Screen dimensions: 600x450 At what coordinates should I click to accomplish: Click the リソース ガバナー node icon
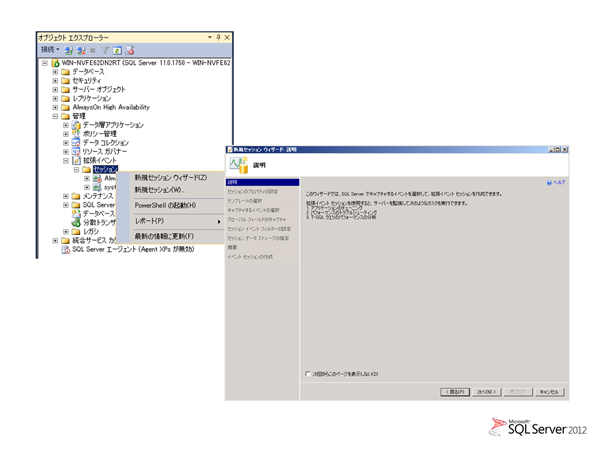76,152
